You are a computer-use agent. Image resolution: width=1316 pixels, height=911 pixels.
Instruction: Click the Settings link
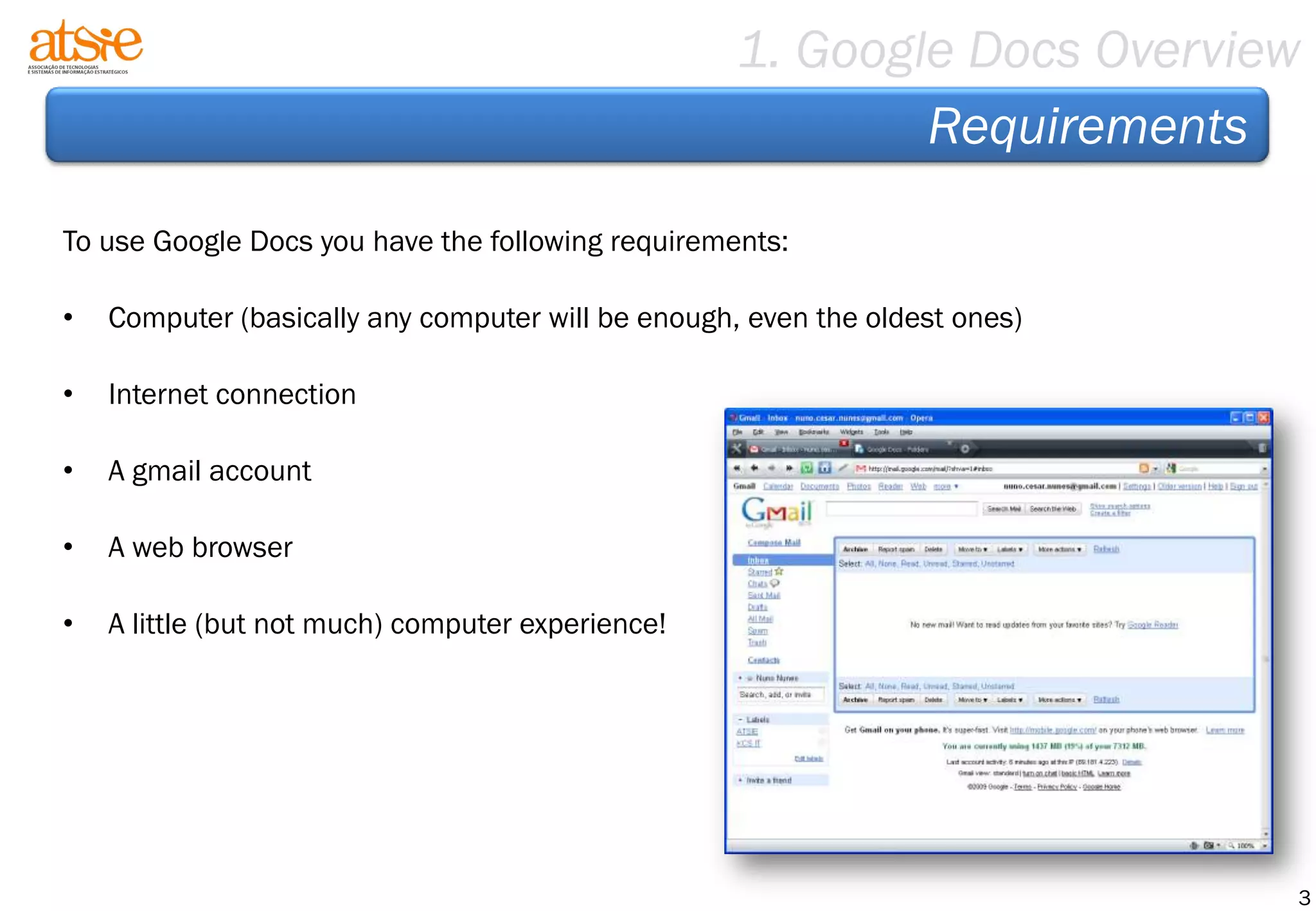[1136, 486]
